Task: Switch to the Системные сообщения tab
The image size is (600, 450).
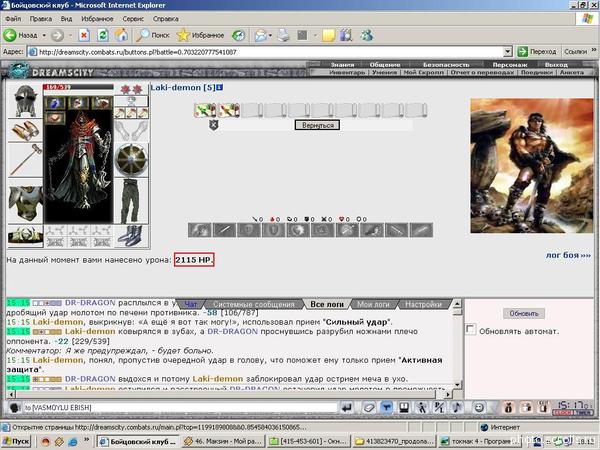Action: pos(254,304)
